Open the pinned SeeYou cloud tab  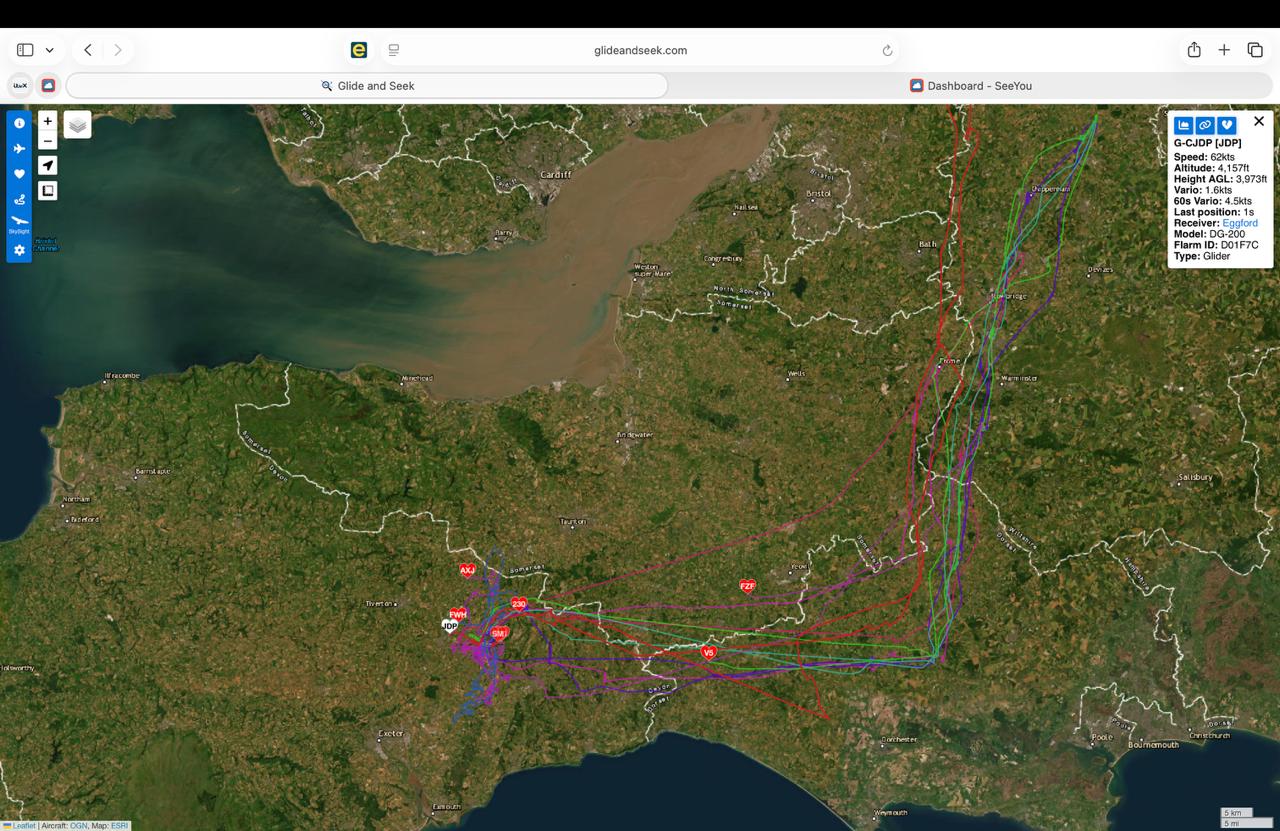coord(48,86)
